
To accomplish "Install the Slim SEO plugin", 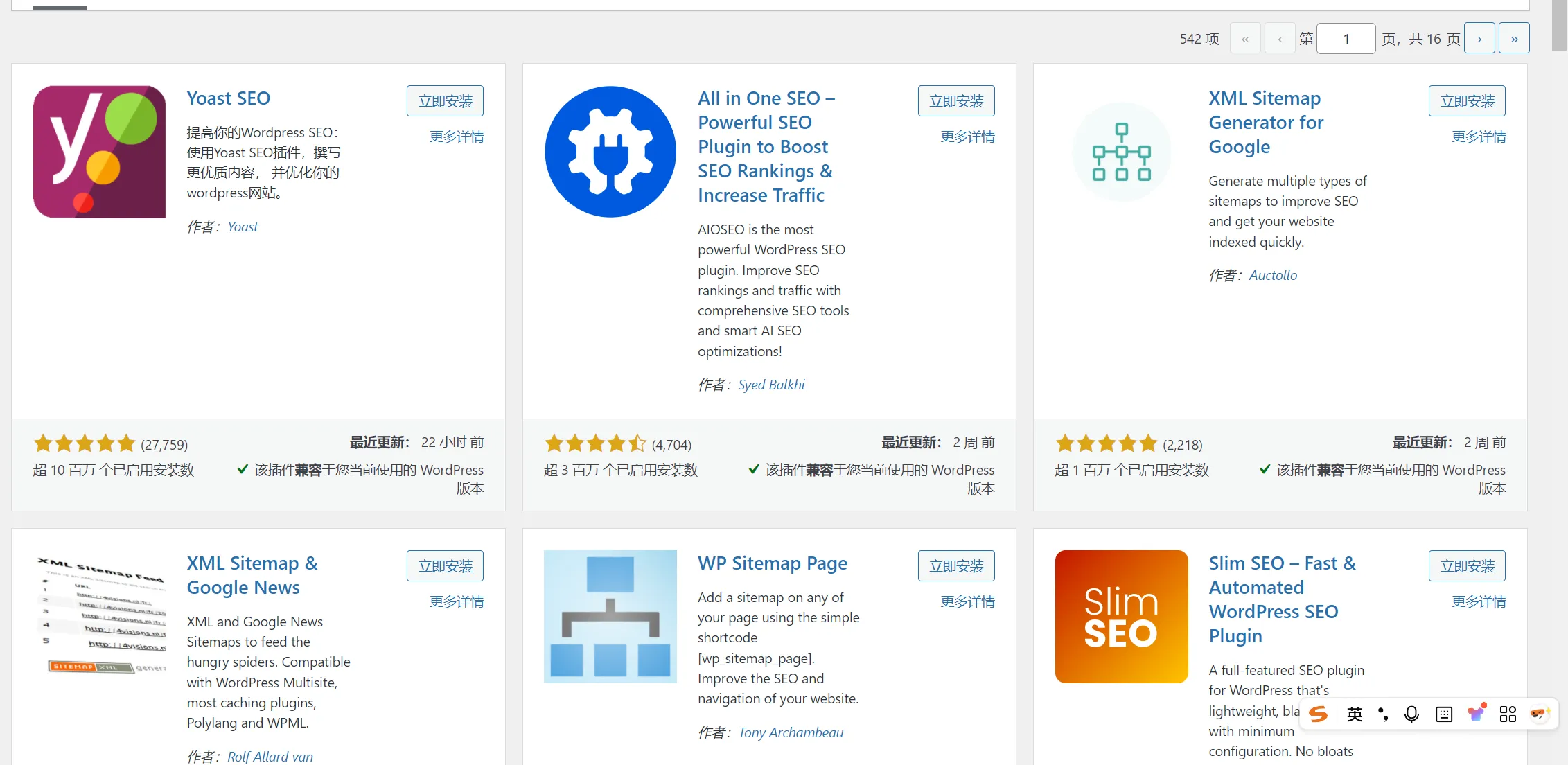I will point(1467,566).
